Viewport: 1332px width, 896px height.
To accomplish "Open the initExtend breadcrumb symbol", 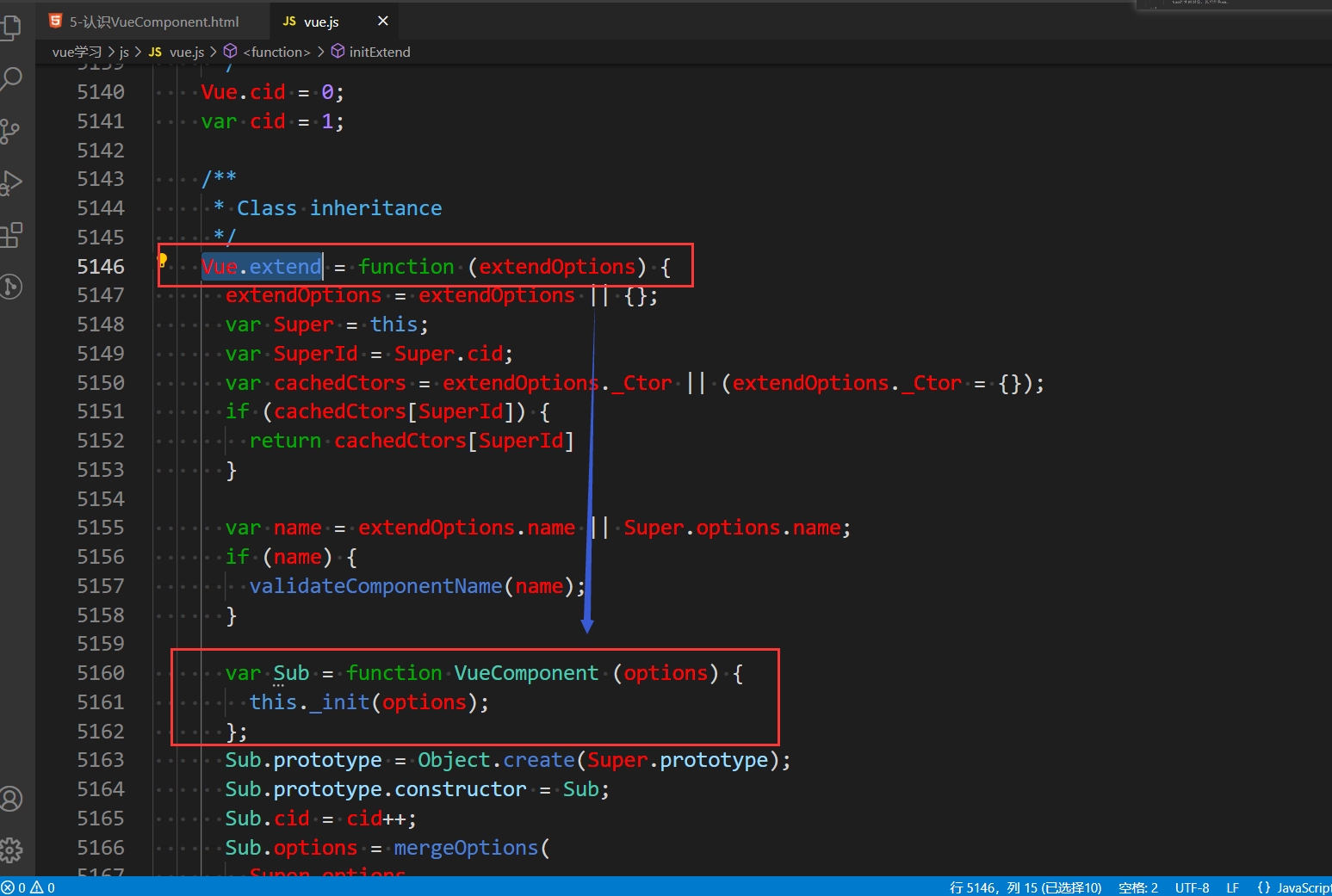I will tap(380, 52).
